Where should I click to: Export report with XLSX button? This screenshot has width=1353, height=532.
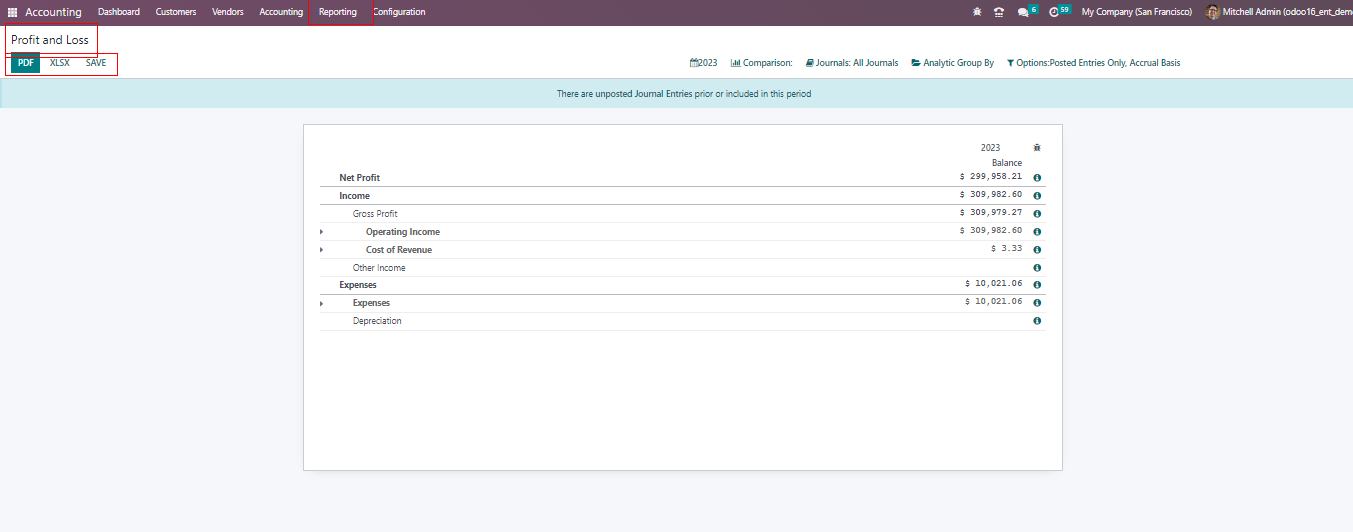(x=60, y=63)
